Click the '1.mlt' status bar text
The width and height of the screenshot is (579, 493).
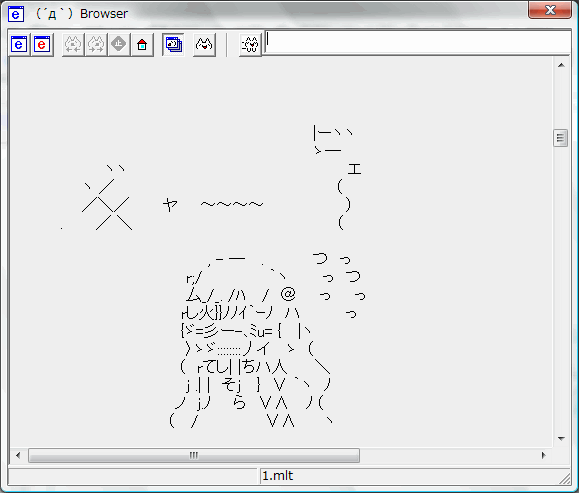(278, 476)
